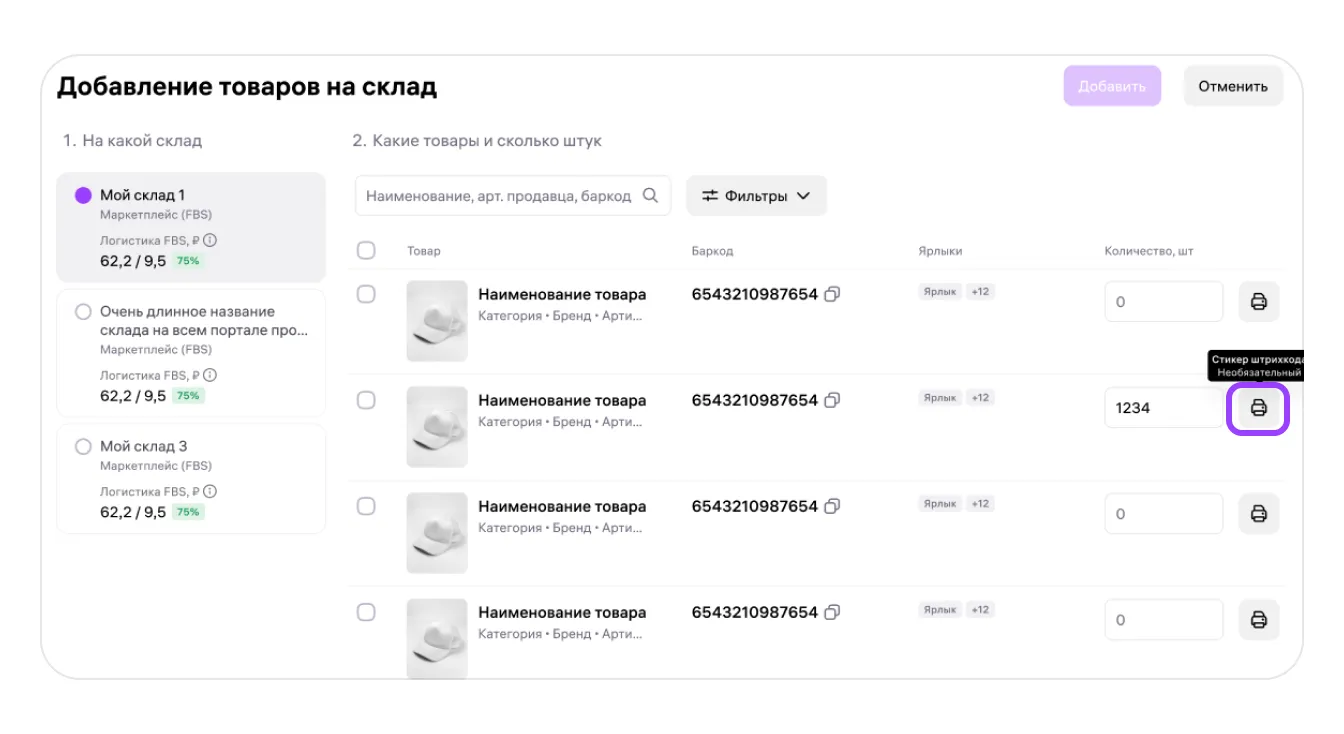Copy the barcode in the first product row
The width and height of the screenshot is (1344, 734).
point(832,295)
